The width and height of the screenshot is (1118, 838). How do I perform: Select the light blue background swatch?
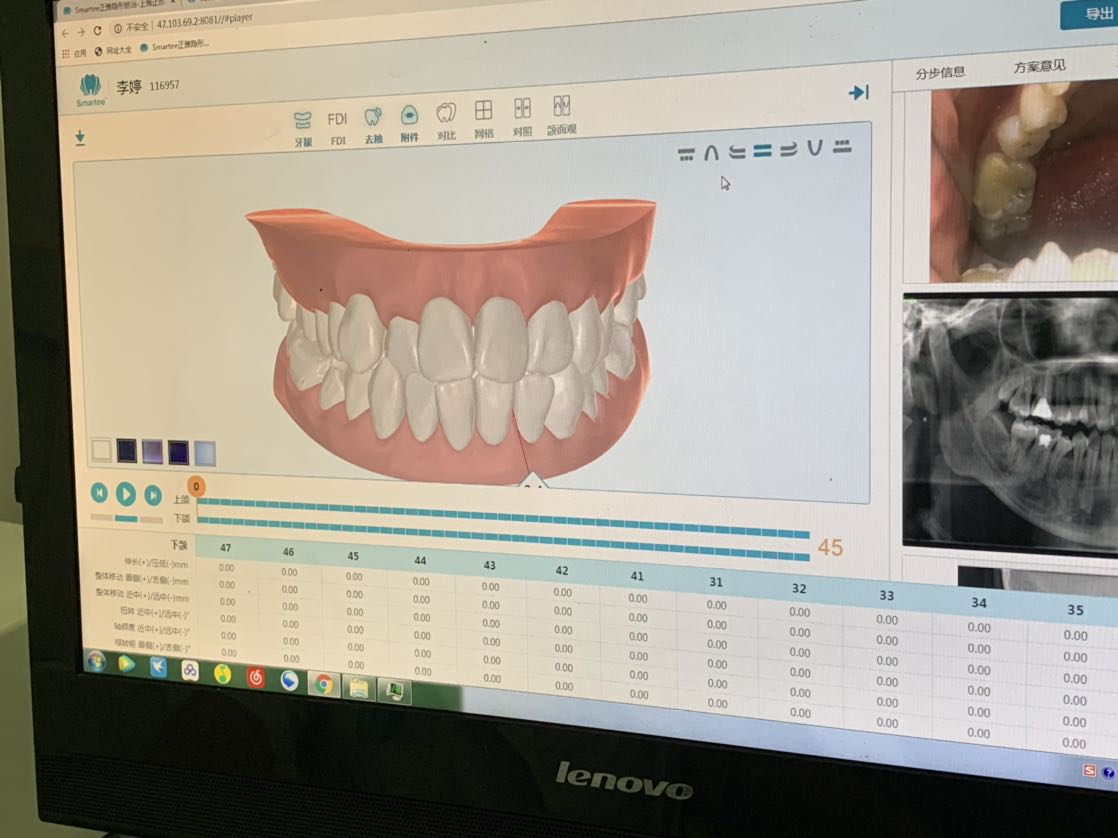[x=205, y=454]
